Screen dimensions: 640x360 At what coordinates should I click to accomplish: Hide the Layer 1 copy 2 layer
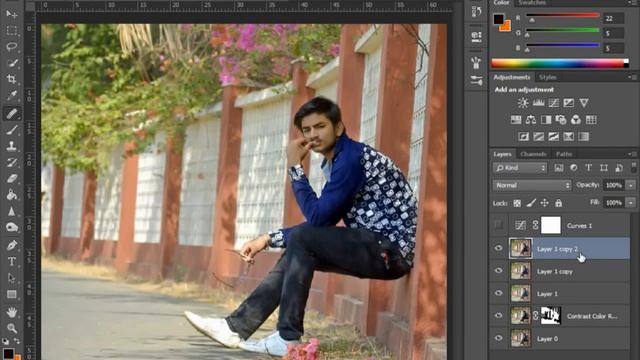pyautogui.click(x=498, y=248)
